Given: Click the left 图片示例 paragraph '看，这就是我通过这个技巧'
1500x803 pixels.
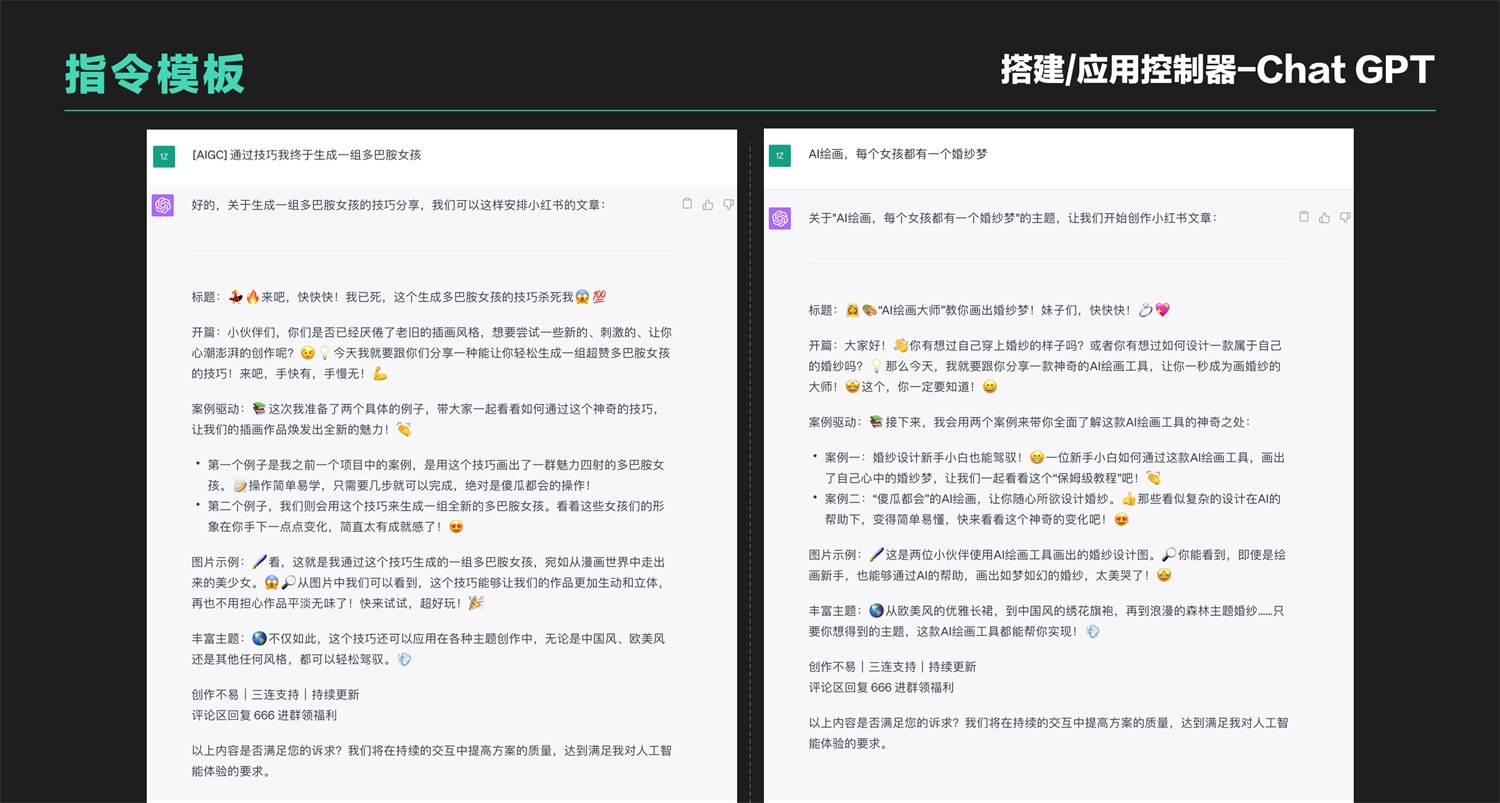Looking at the screenshot, I should [x=429, y=583].
